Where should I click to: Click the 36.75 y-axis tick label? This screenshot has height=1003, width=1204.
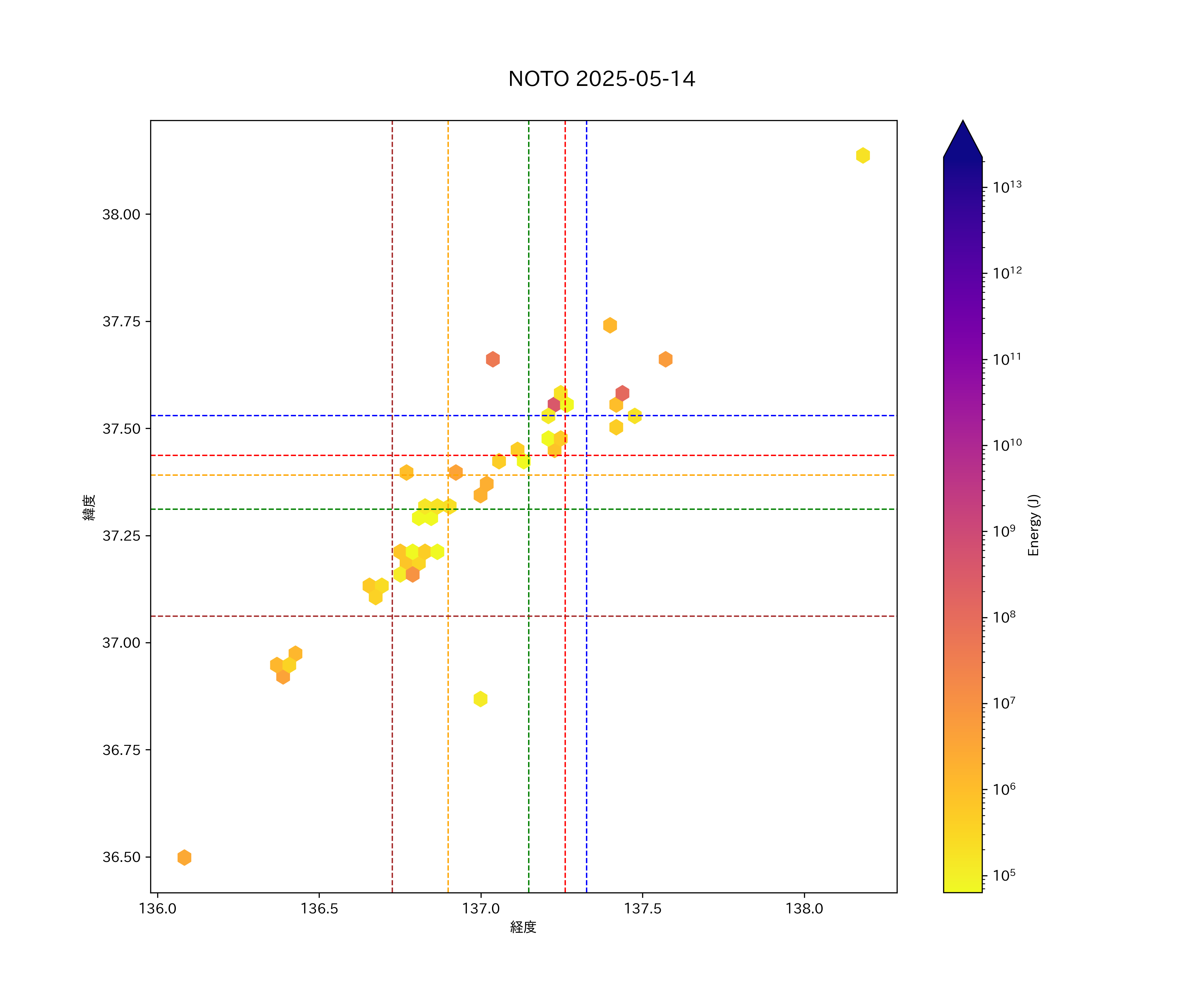point(121,750)
